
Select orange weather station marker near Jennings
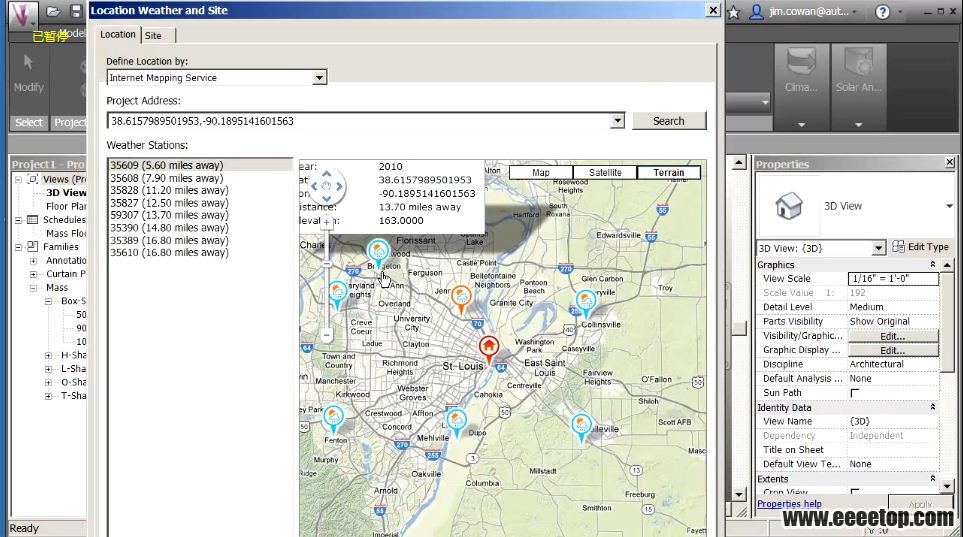461,299
